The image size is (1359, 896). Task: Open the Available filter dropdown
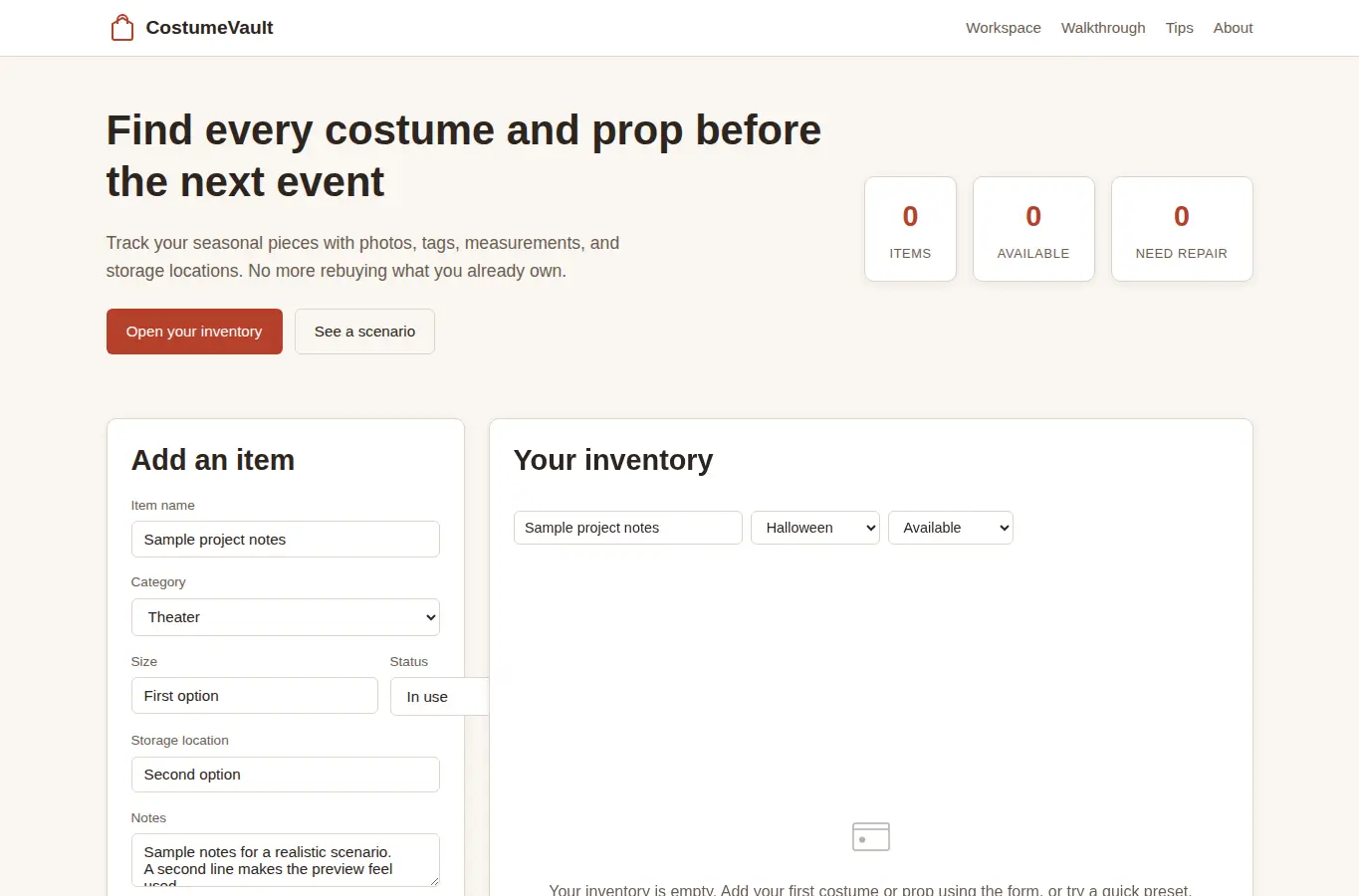click(951, 528)
